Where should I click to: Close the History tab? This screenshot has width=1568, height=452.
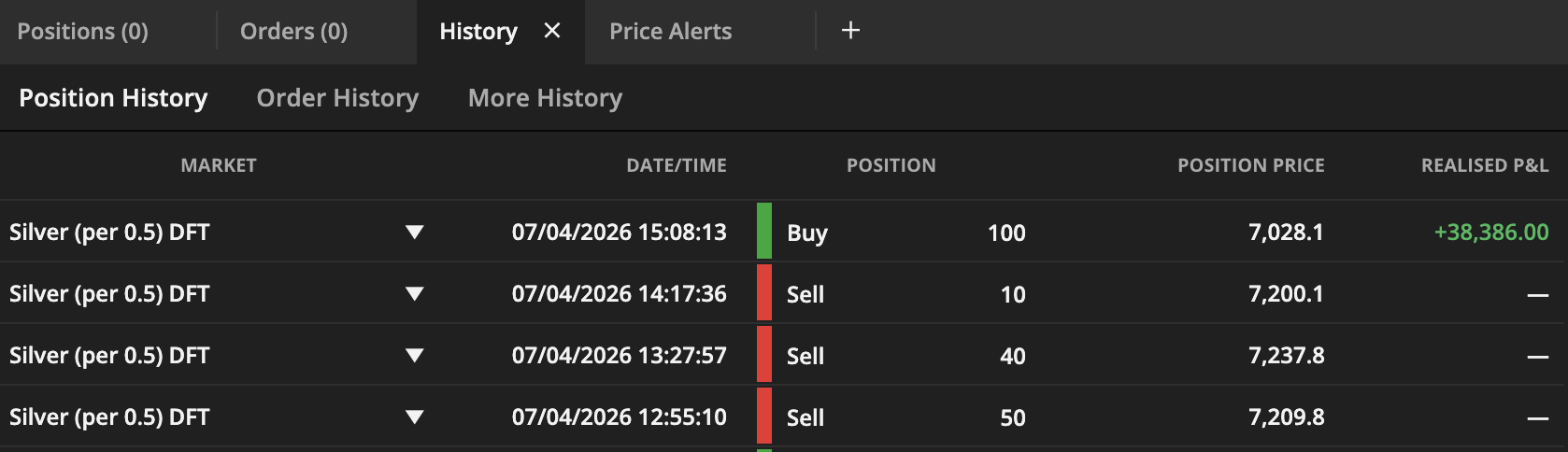552,31
